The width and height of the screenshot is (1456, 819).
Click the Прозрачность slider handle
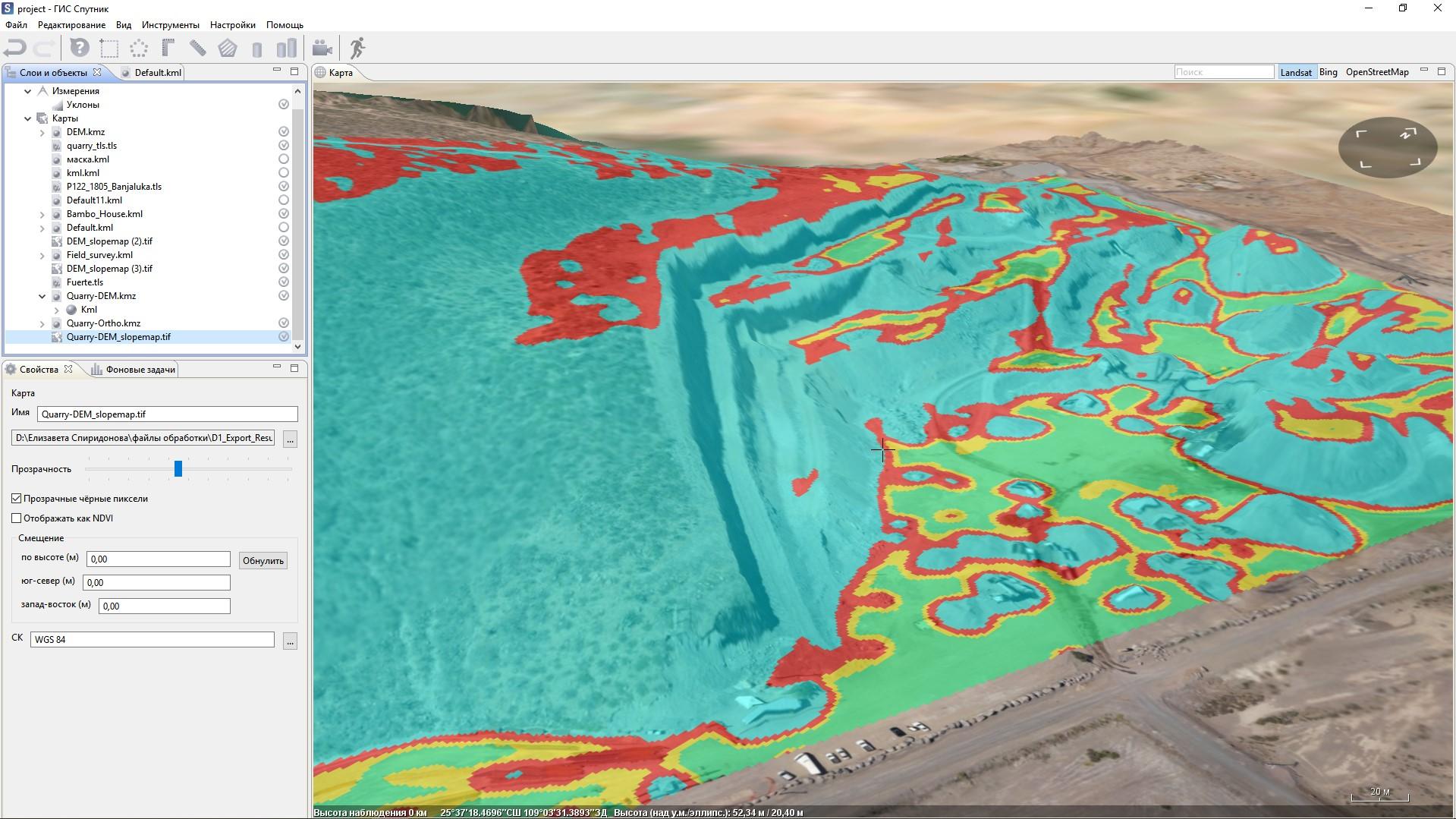coord(178,469)
